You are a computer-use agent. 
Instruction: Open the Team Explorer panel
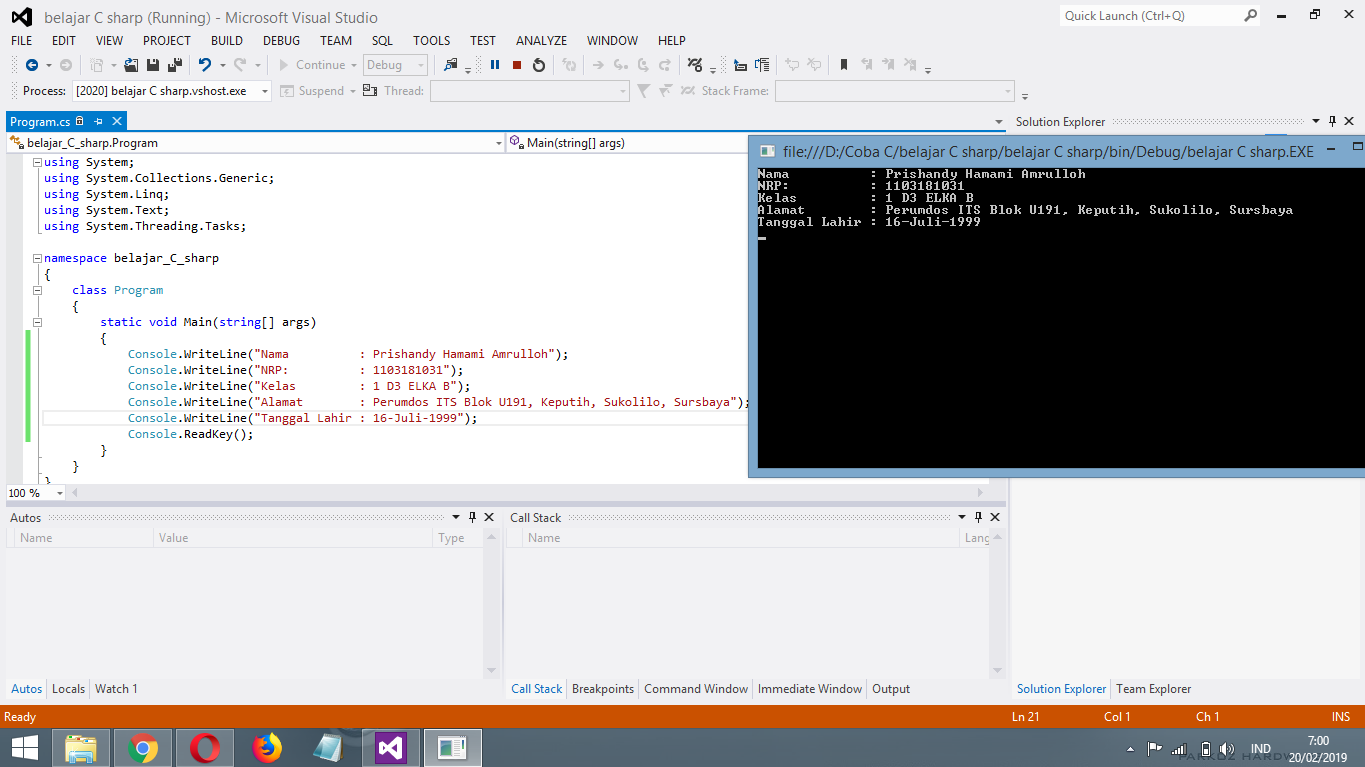(x=1153, y=689)
